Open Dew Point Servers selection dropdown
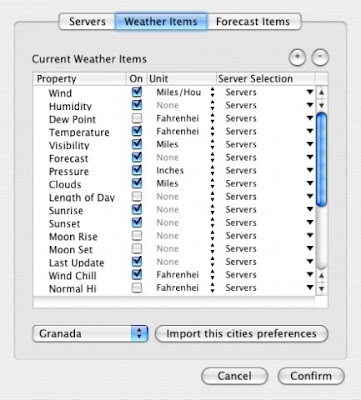 pyautogui.click(x=269, y=118)
